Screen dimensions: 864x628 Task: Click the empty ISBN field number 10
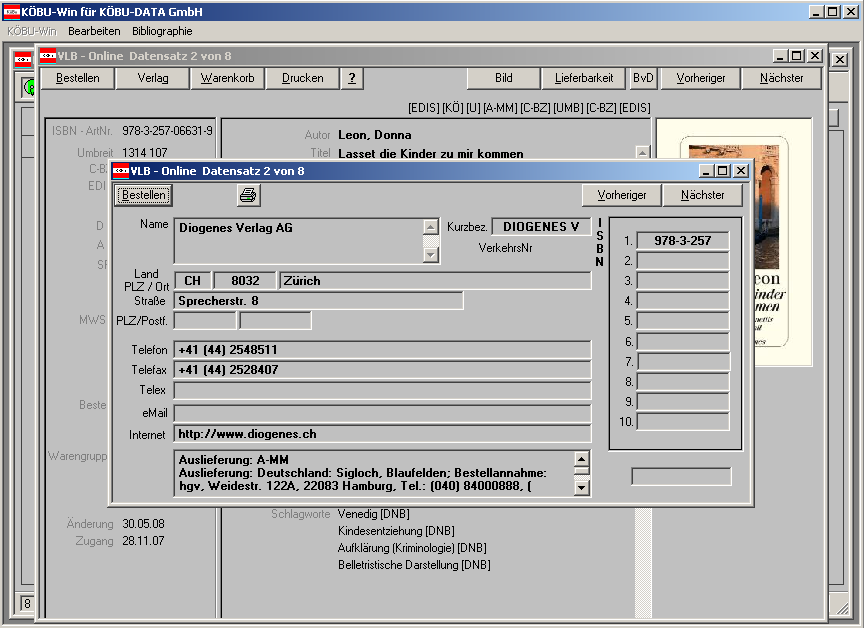[x=683, y=422]
